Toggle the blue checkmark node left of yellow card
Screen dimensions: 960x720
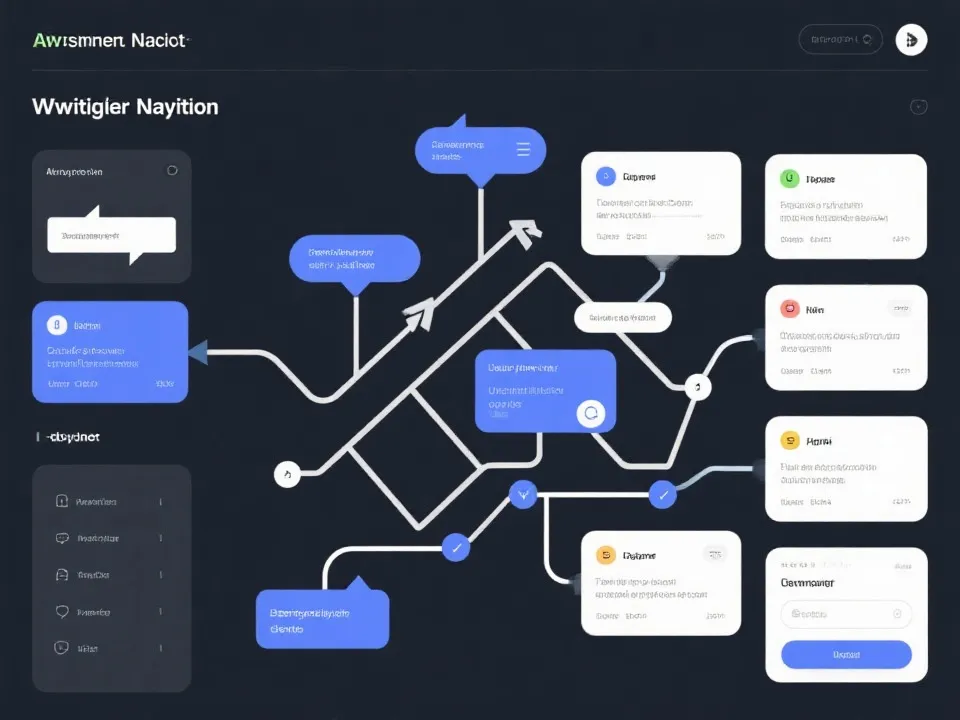pos(661,494)
